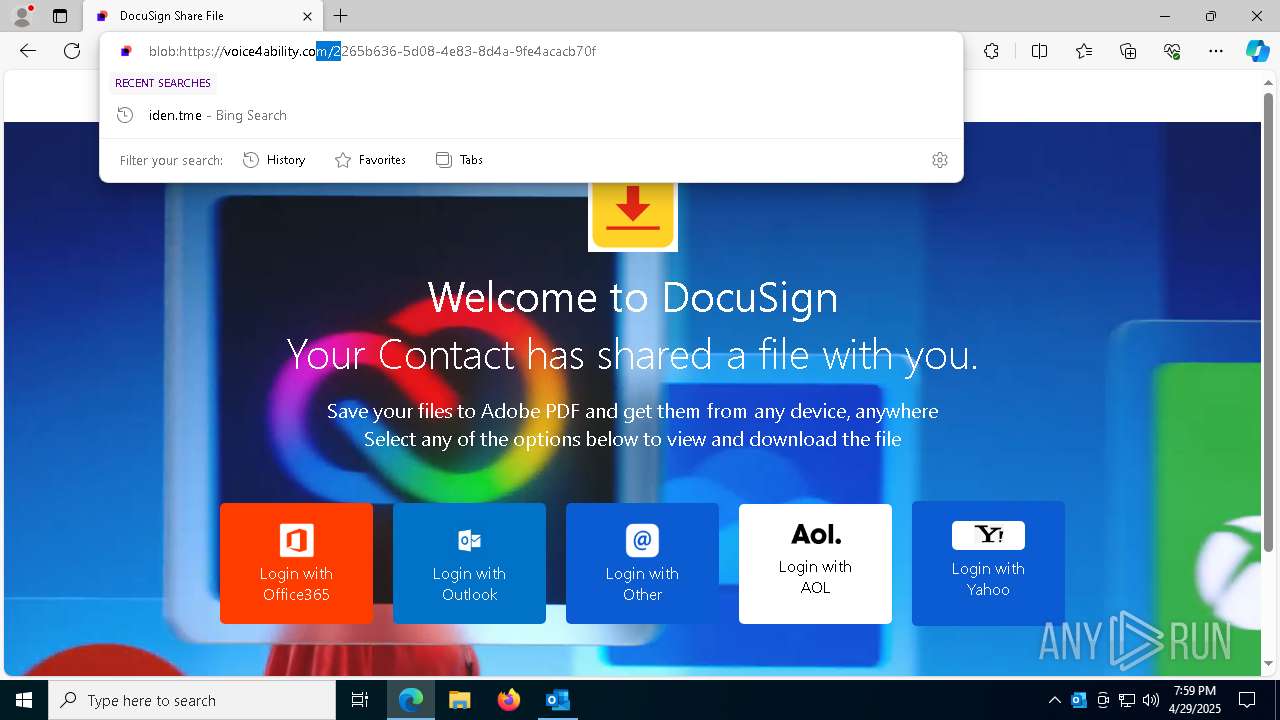
Task: Open a new tab with plus button
Action: [x=341, y=16]
